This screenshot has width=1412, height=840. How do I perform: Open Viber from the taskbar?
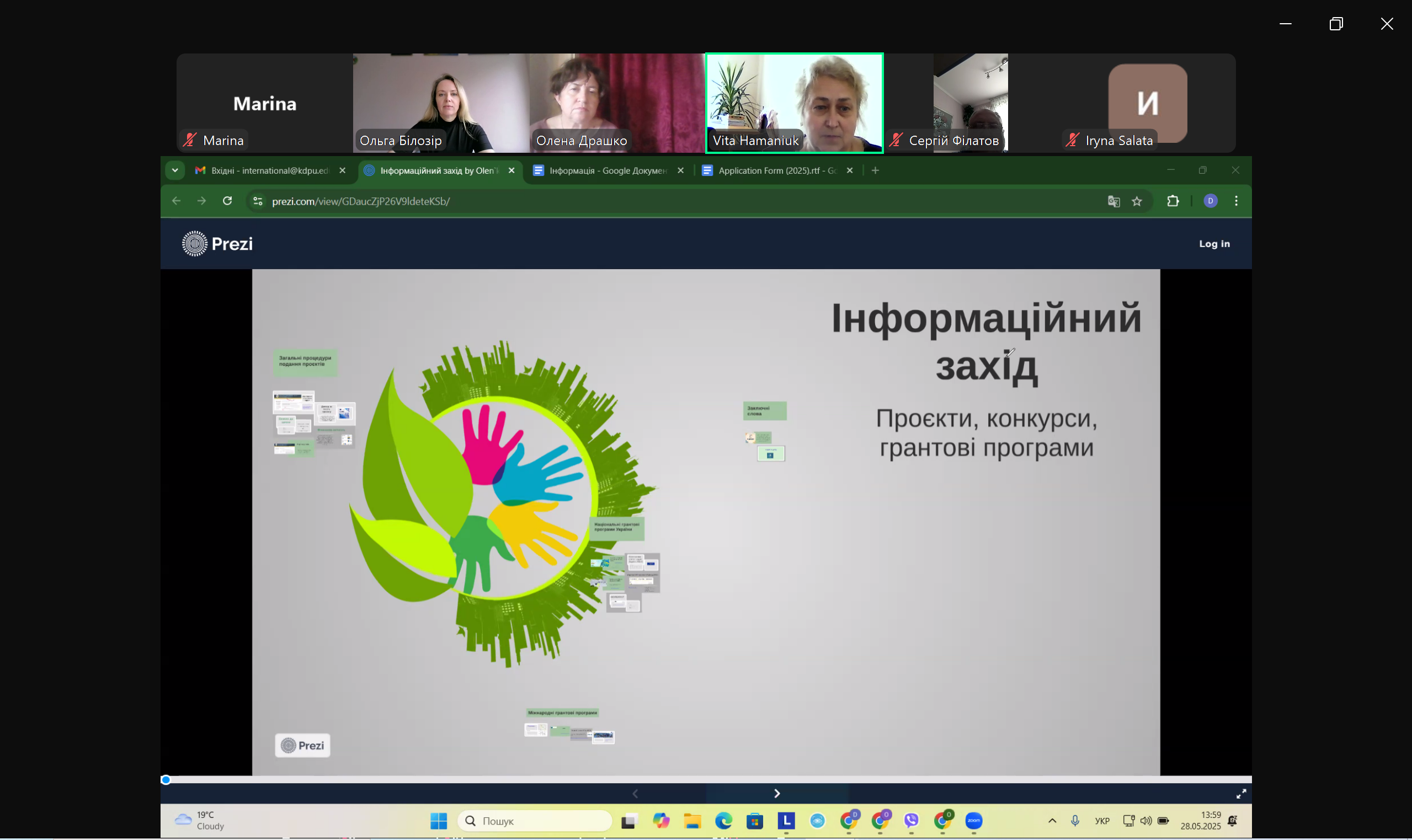coord(911,821)
